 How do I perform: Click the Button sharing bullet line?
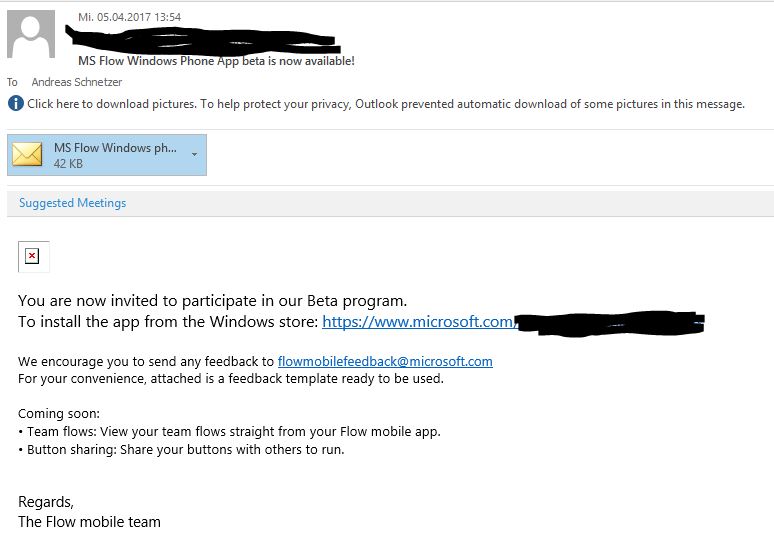(181, 449)
